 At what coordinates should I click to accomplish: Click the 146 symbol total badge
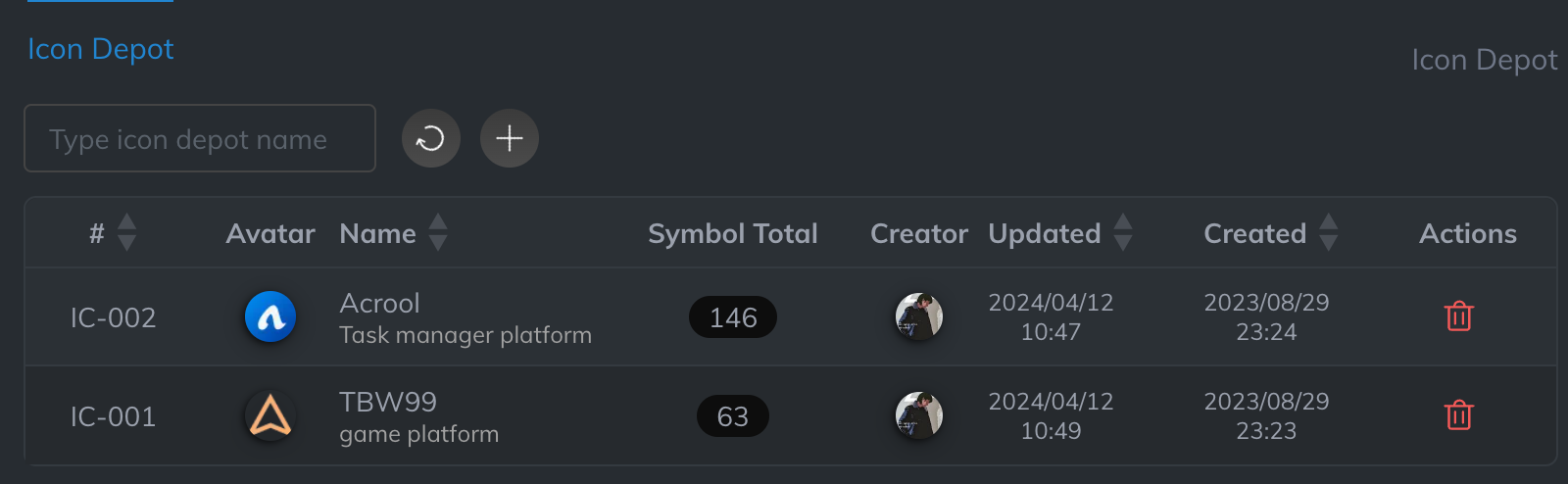point(732,317)
